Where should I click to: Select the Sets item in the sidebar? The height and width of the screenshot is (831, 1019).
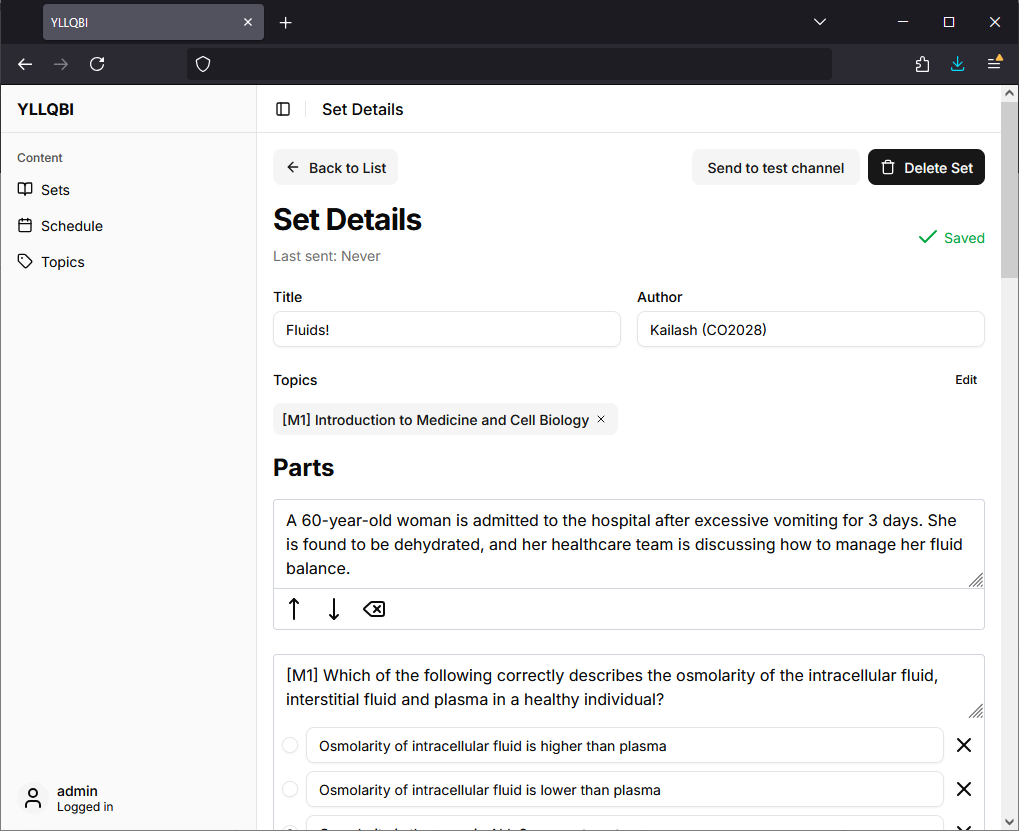(x=54, y=190)
